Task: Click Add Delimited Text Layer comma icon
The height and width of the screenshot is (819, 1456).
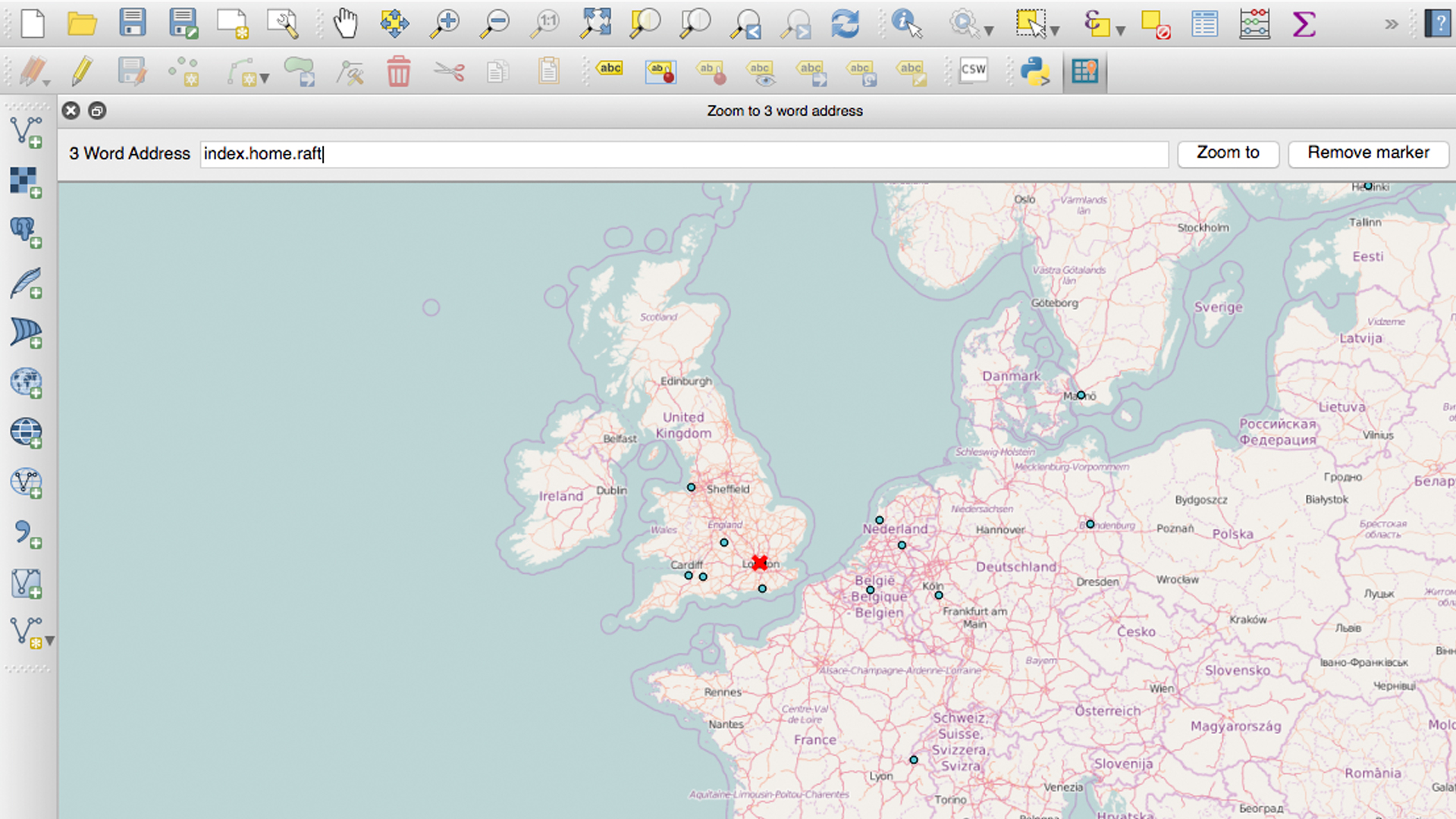Action: pos(27,532)
